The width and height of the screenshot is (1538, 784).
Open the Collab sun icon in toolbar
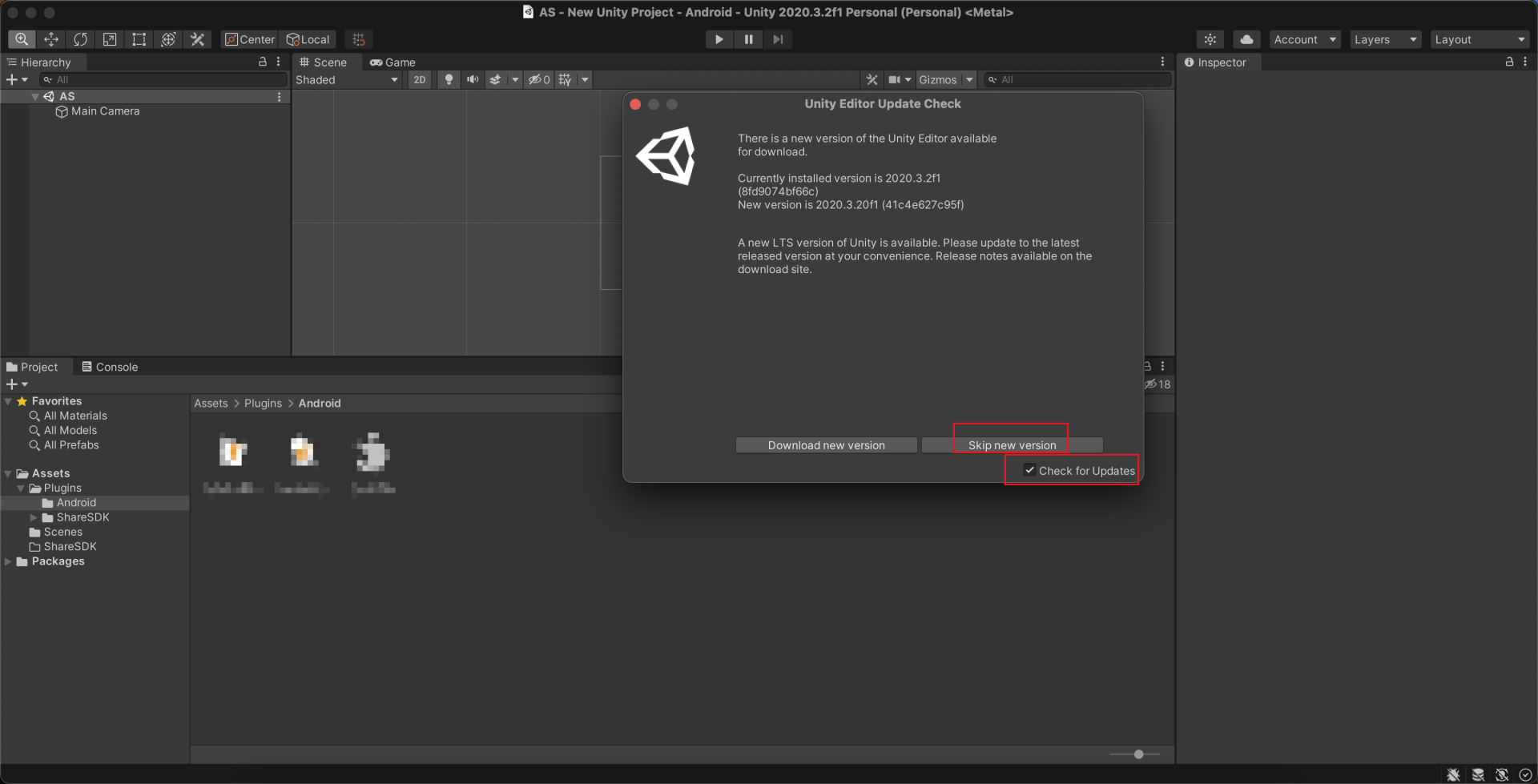pos(1210,39)
